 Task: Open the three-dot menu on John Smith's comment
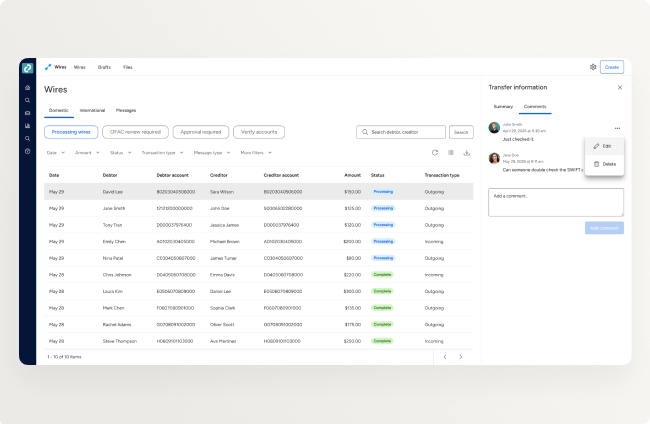[x=617, y=128]
